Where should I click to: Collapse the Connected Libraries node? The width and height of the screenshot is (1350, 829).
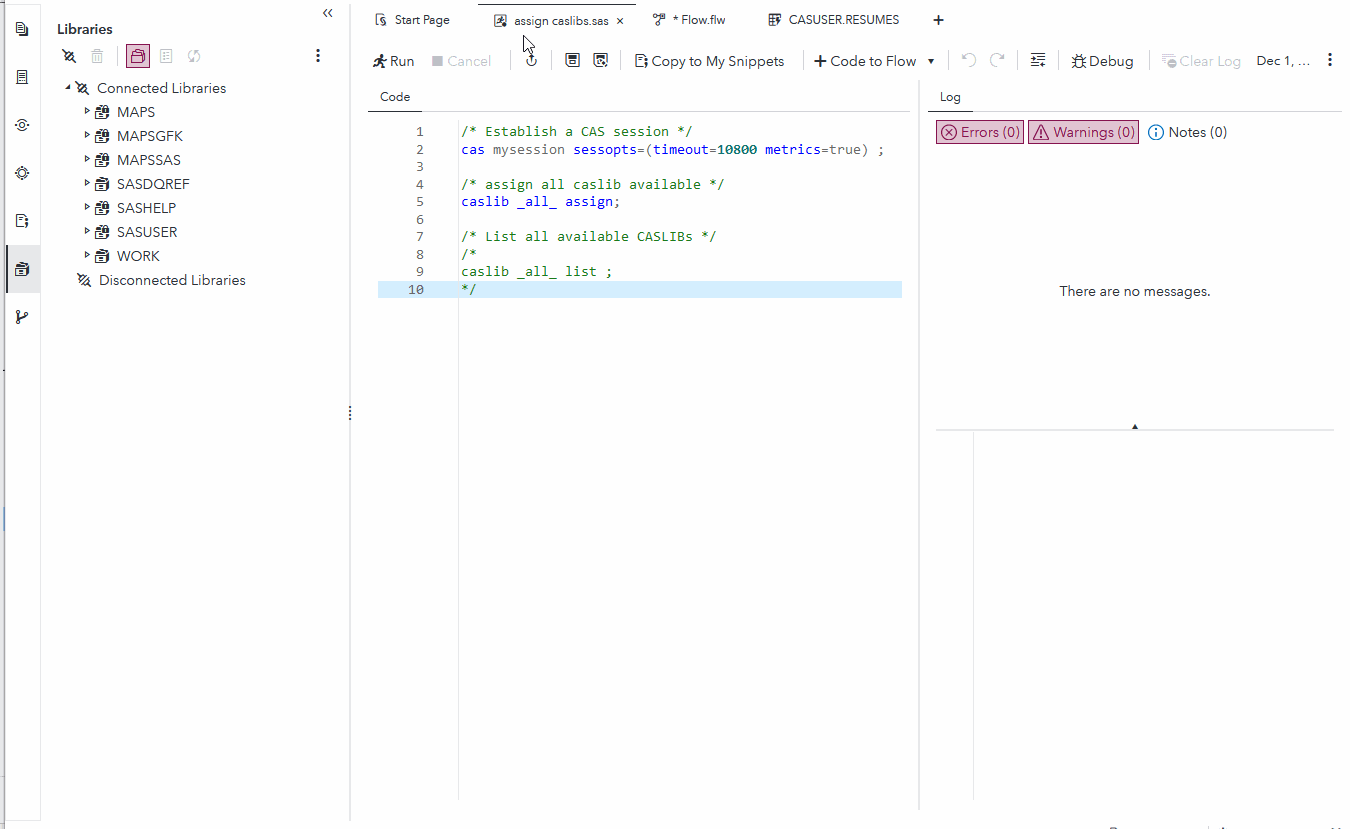(68, 88)
